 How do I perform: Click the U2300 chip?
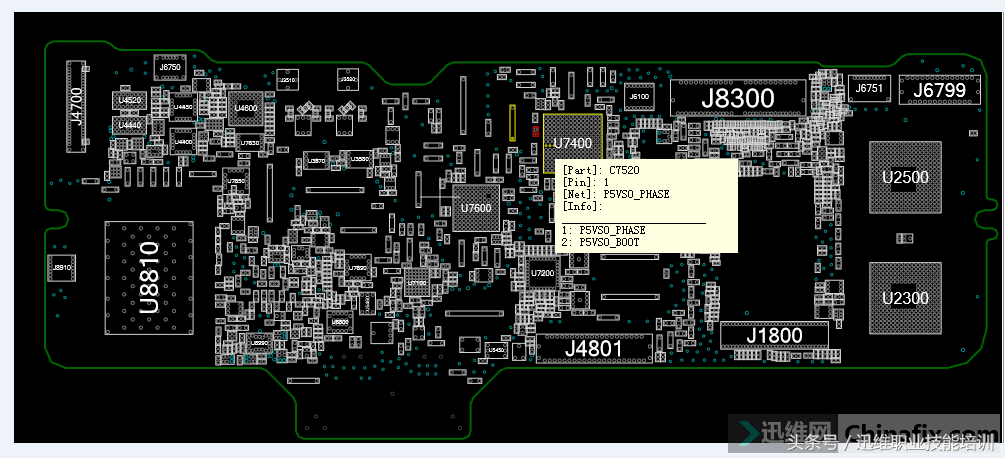(x=905, y=298)
